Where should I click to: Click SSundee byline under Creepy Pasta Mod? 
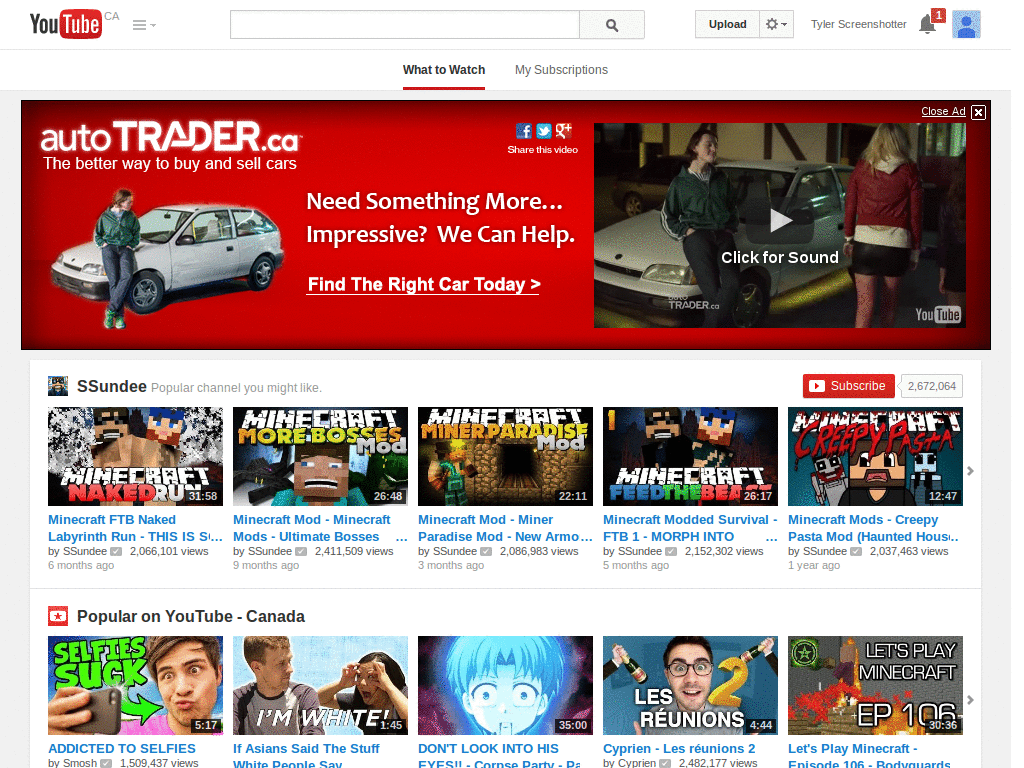pyautogui.click(x=825, y=551)
